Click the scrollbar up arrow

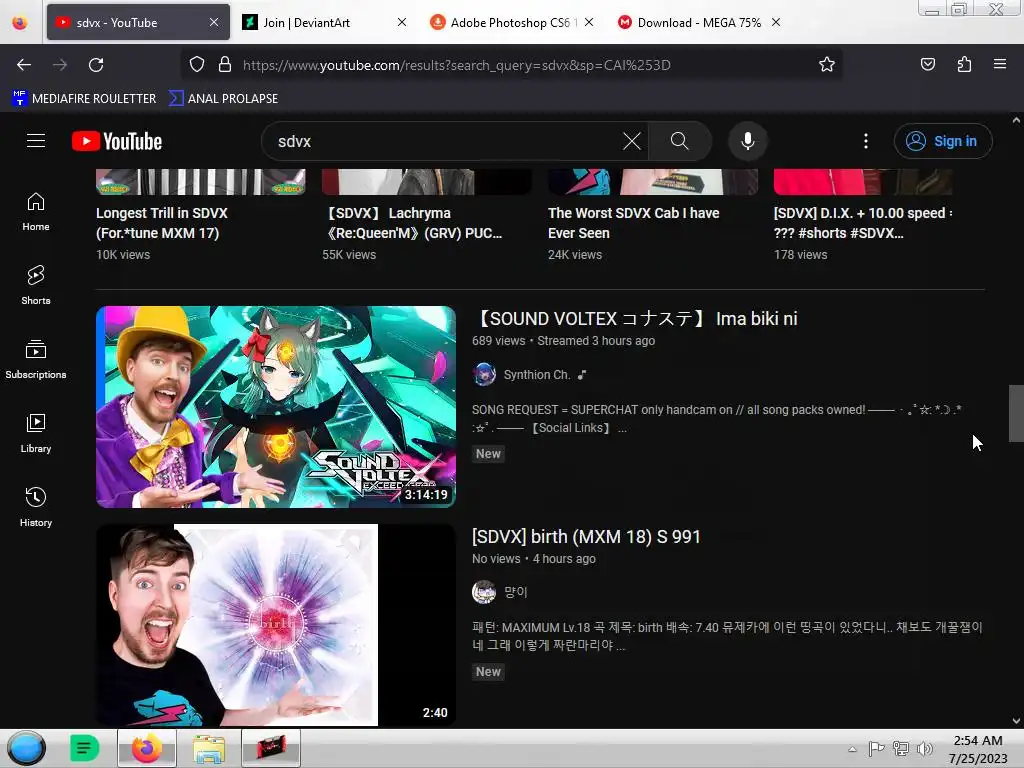tap(1016, 120)
